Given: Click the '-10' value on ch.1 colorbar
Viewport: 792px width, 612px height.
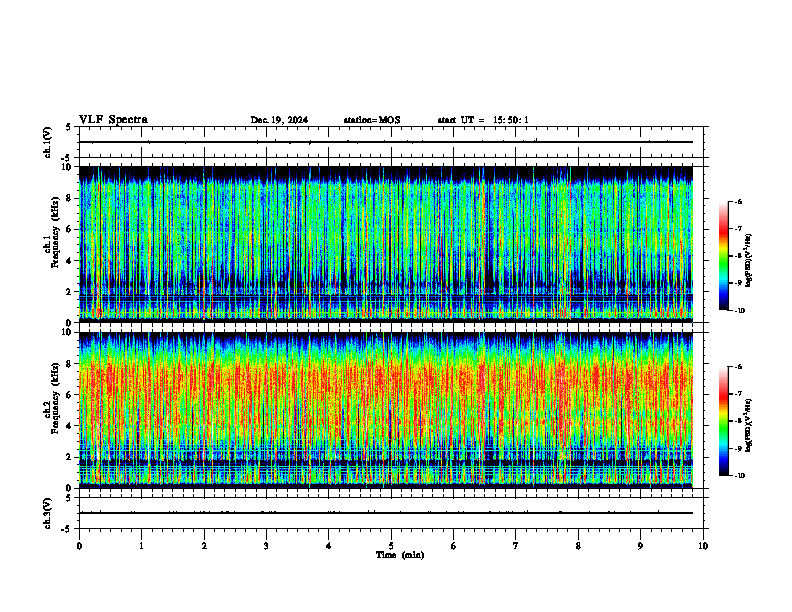Looking at the screenshot, I should tap(740, 311).
